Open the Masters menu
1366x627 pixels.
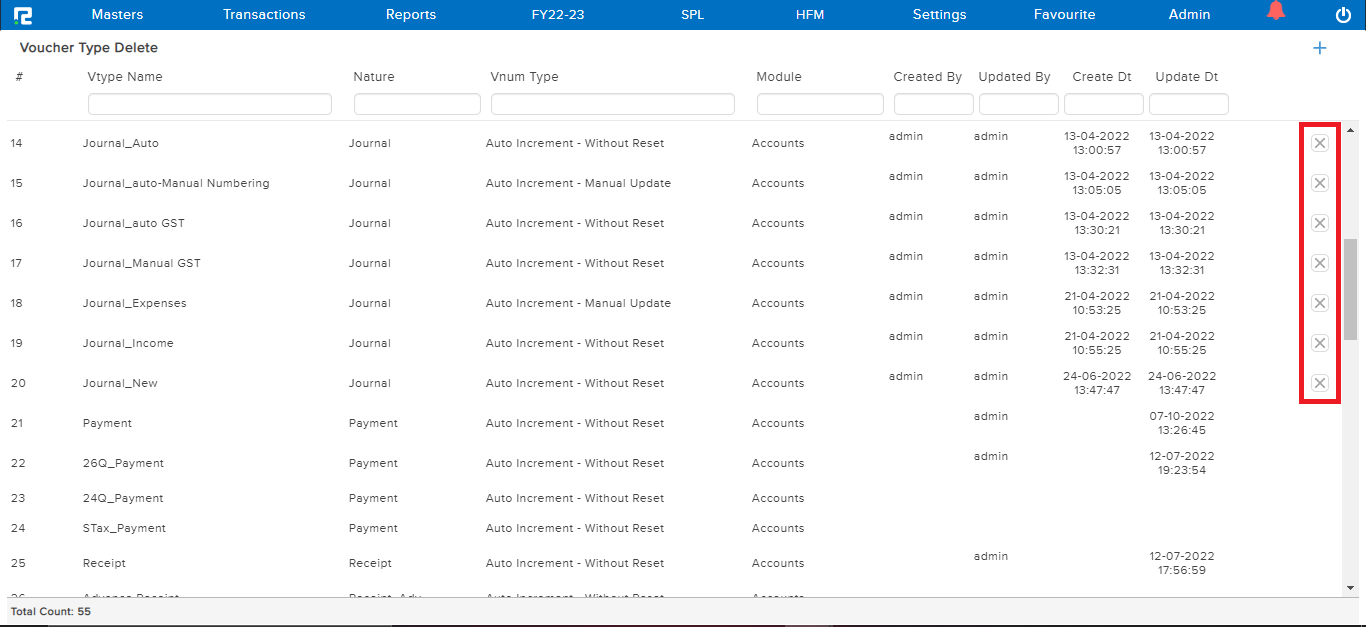(117, 14)
